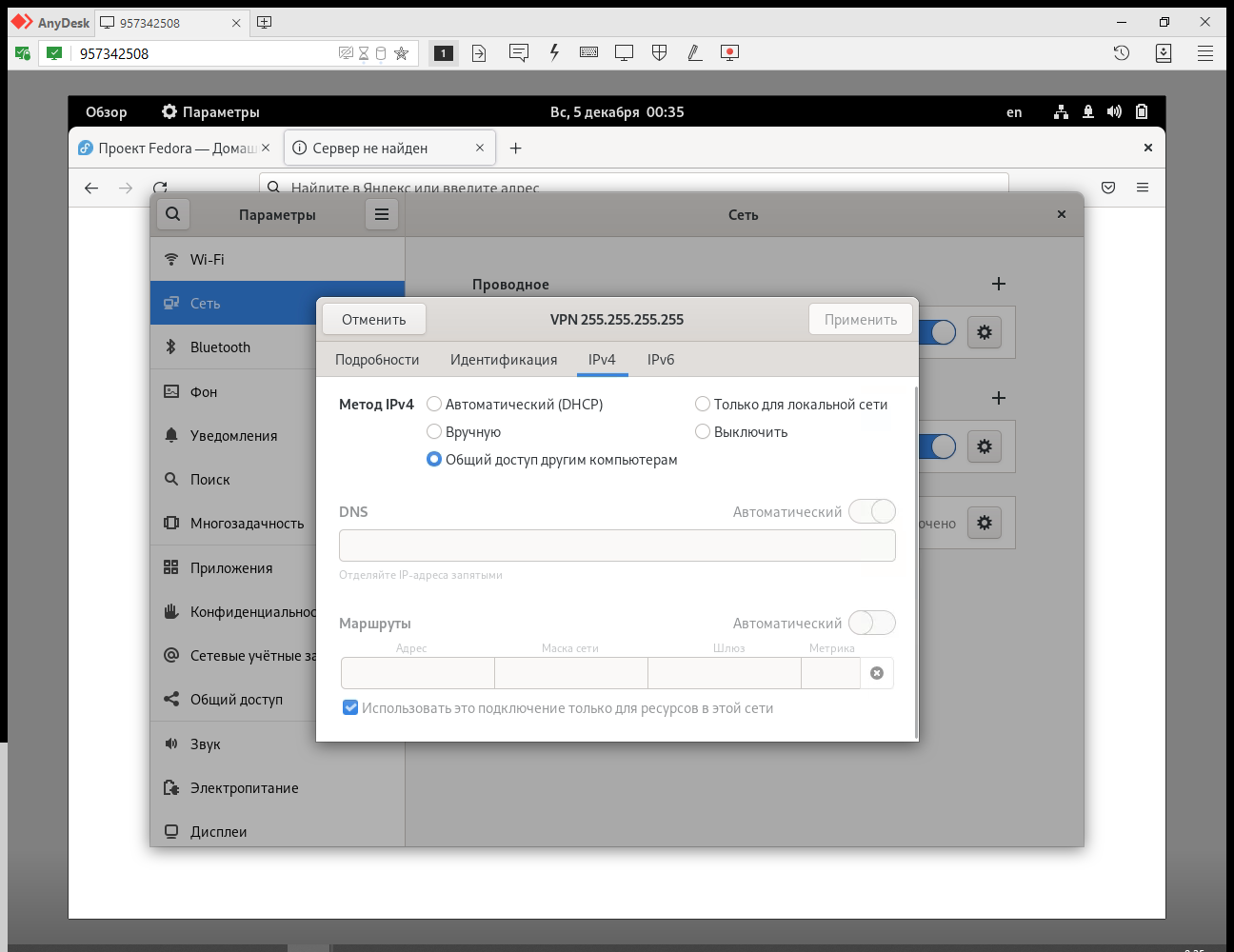Open AnyDesk keyboard settings icon

pos(589,53)
